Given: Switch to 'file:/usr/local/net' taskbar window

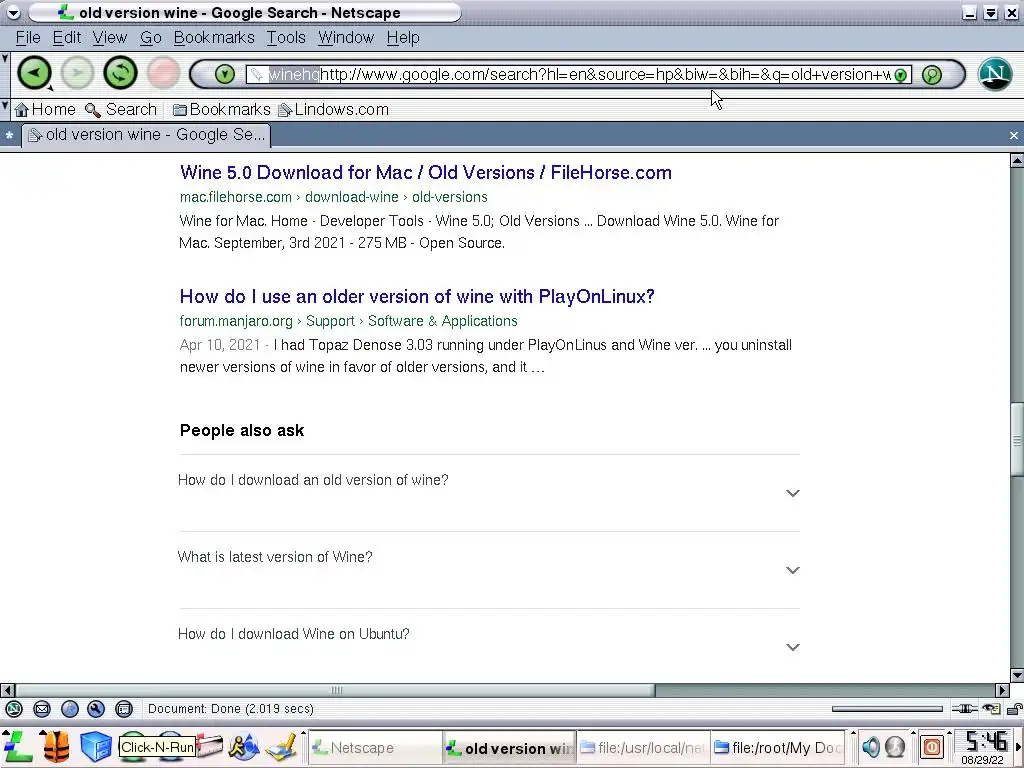Looking at the screenshot, I should point(643,748).
